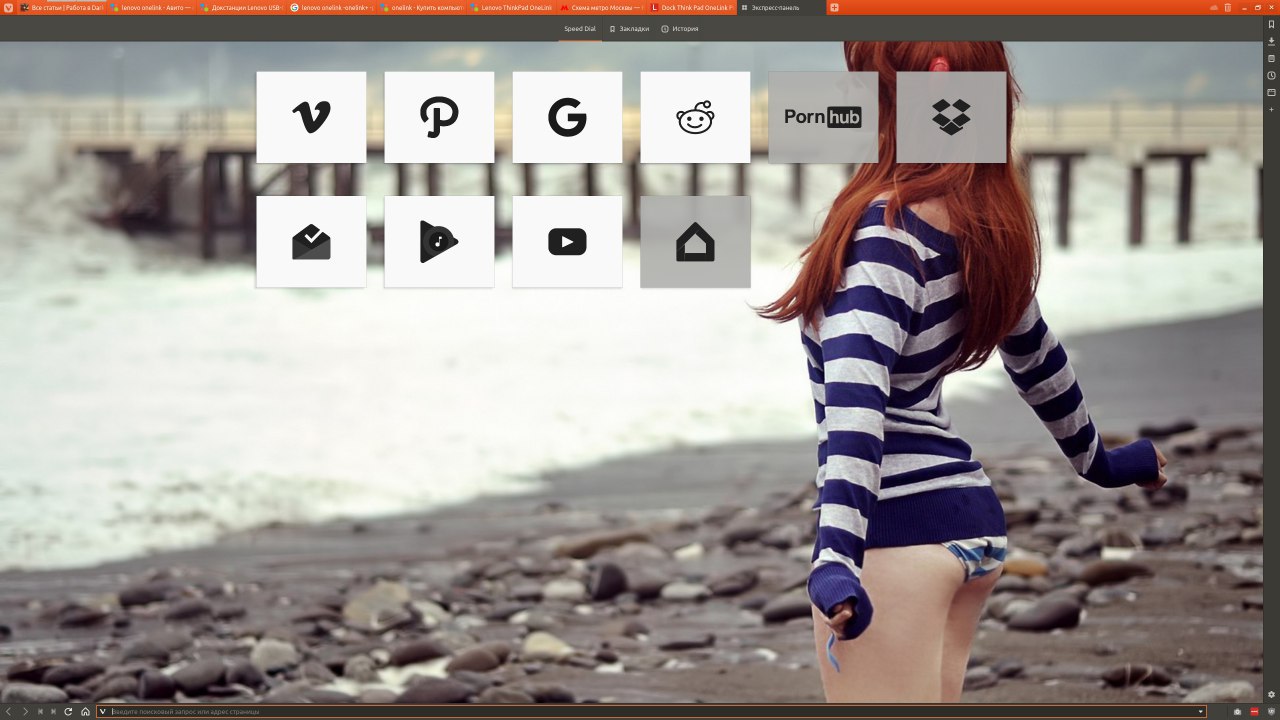Go to the home page
This screenshot has width=1280, height=720.
(x=85, y=711)
